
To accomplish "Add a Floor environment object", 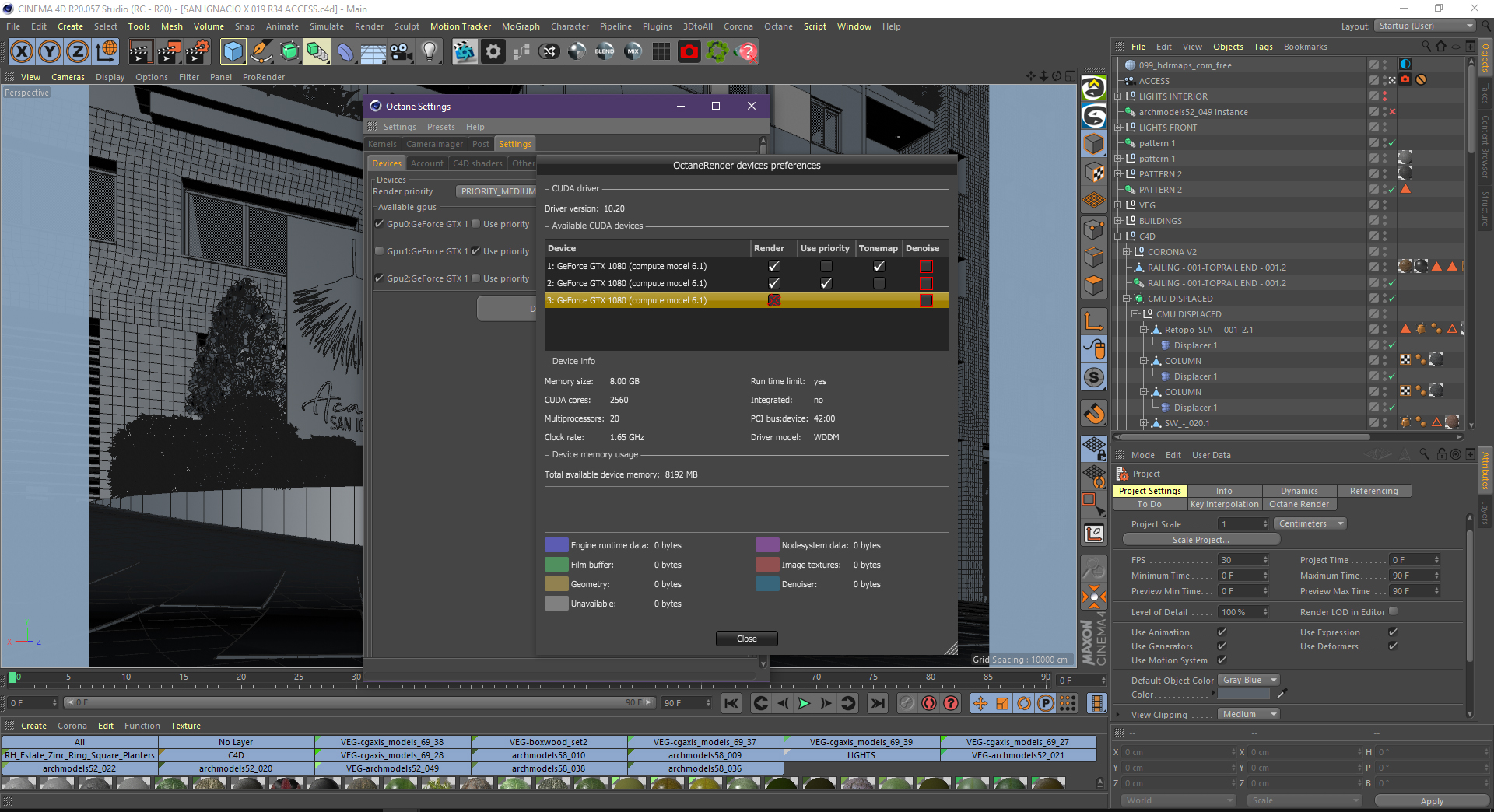I will [373, 52].
